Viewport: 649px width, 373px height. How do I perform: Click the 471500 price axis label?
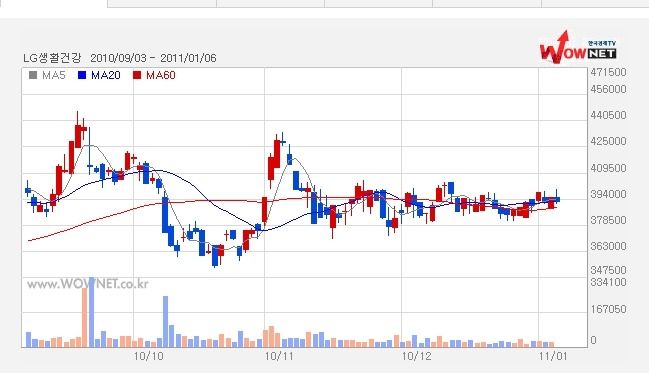point(608,72)
